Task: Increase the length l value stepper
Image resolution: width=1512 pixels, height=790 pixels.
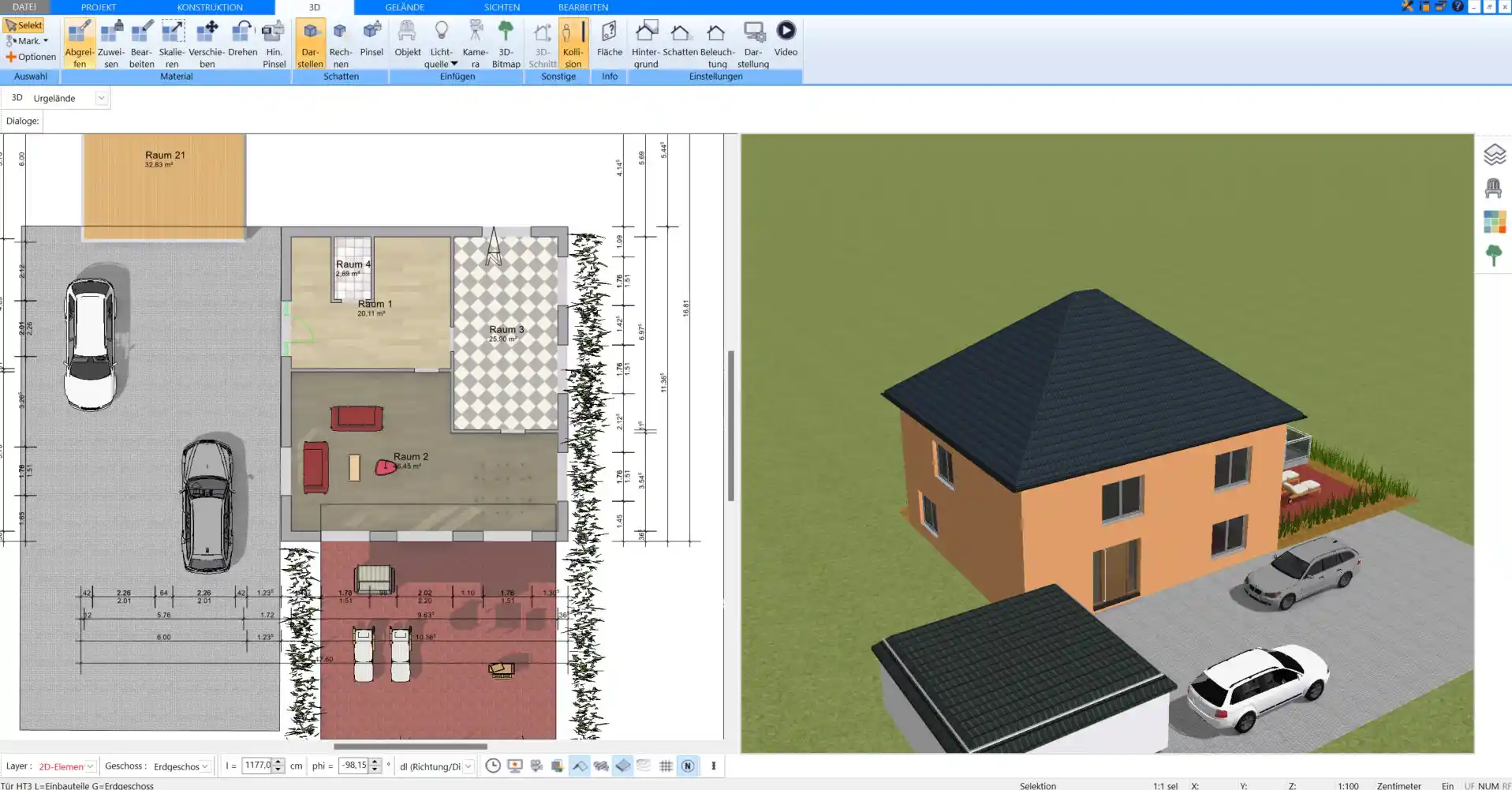Action: pos(278,762)
